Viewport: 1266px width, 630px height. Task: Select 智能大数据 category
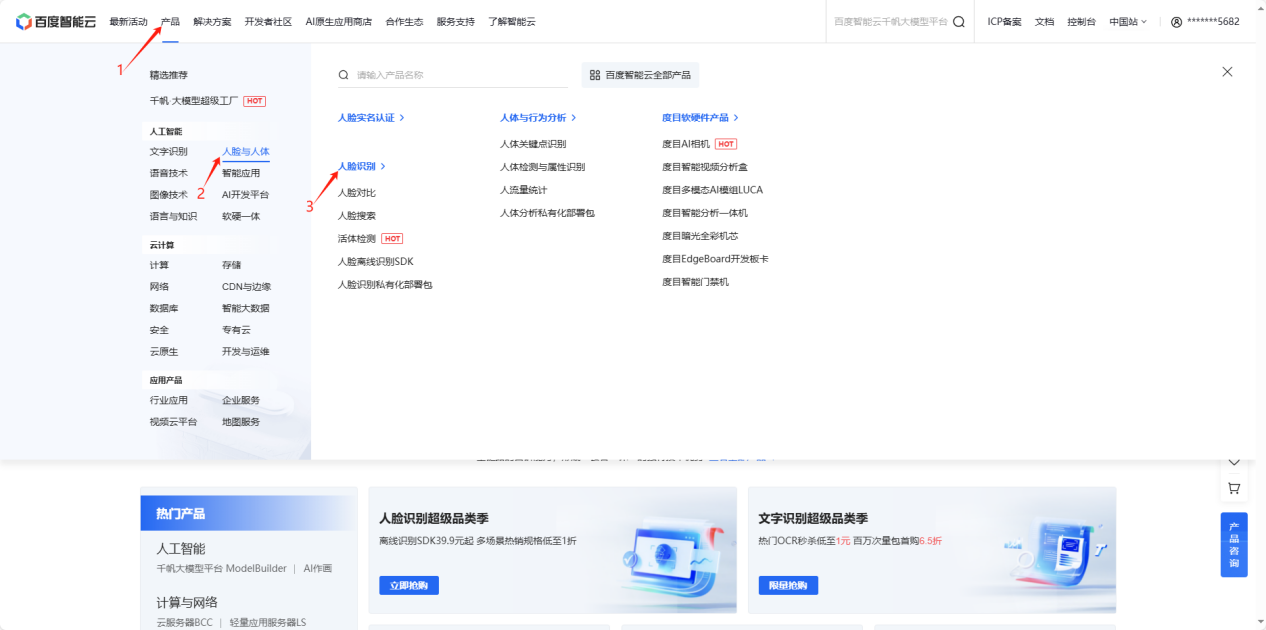pos(246,308)
